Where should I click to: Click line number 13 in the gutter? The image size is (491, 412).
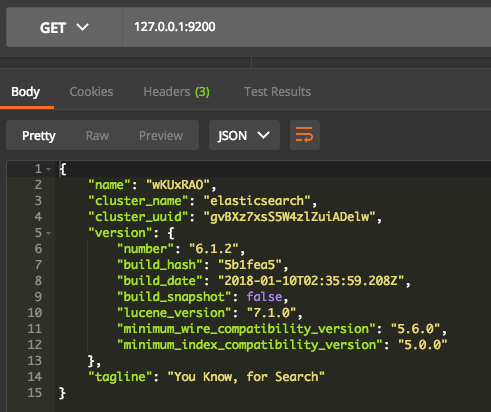click(35, 361)
